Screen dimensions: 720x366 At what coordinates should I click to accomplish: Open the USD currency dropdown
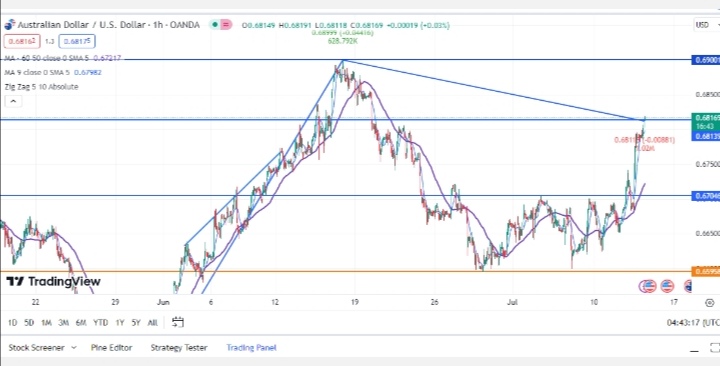click(x=706, y=25)
